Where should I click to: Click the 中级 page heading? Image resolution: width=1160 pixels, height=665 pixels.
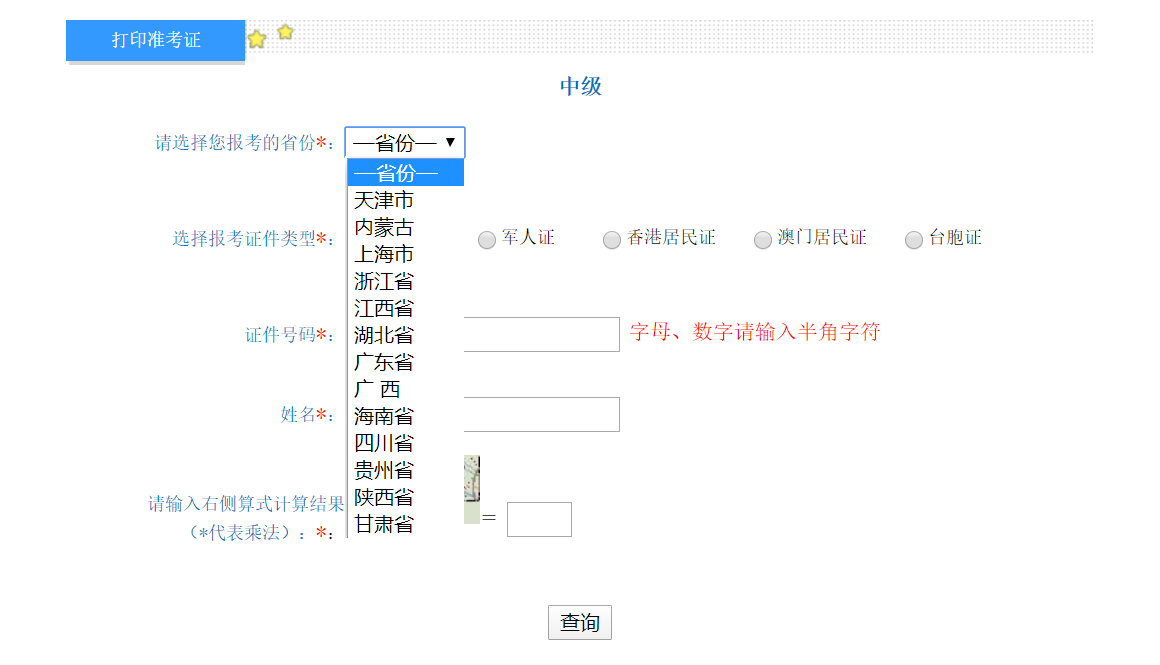580,87
